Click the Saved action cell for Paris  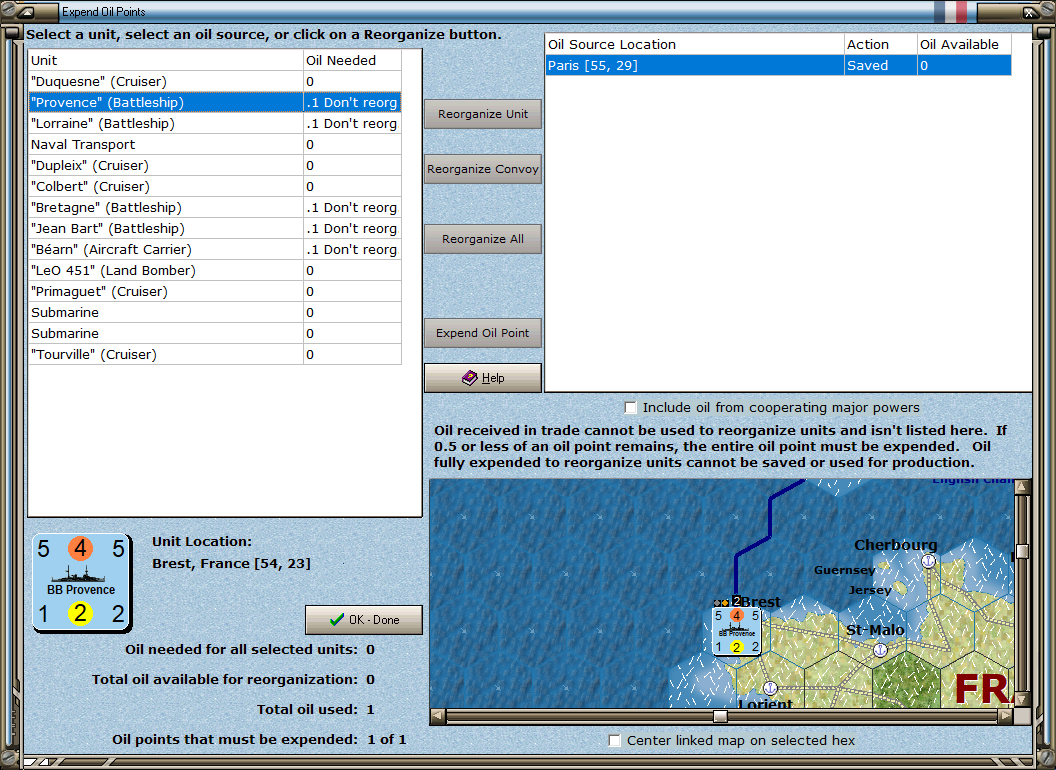(x=881, y=65)
